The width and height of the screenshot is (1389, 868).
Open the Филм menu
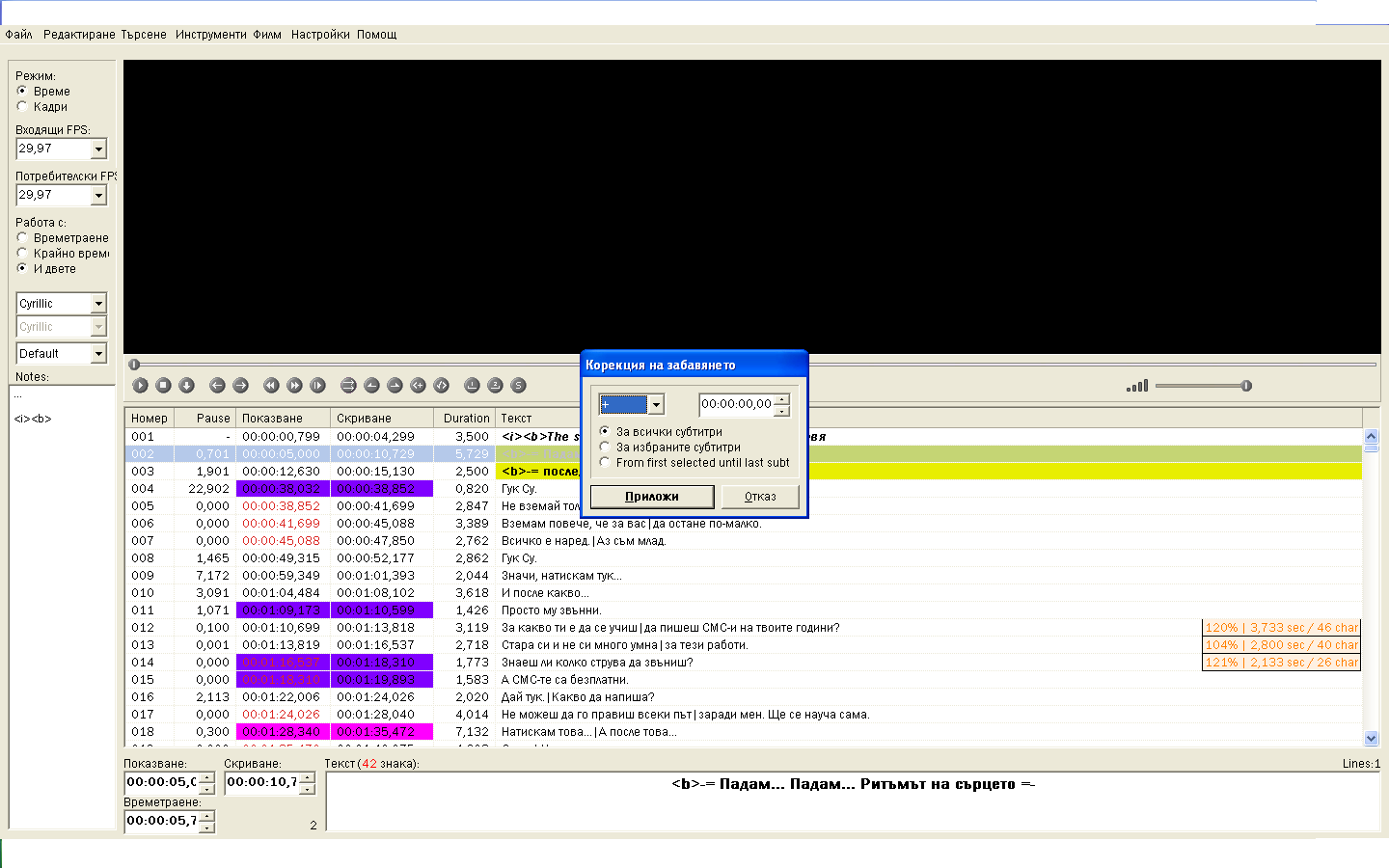click(x=267, y=34)
